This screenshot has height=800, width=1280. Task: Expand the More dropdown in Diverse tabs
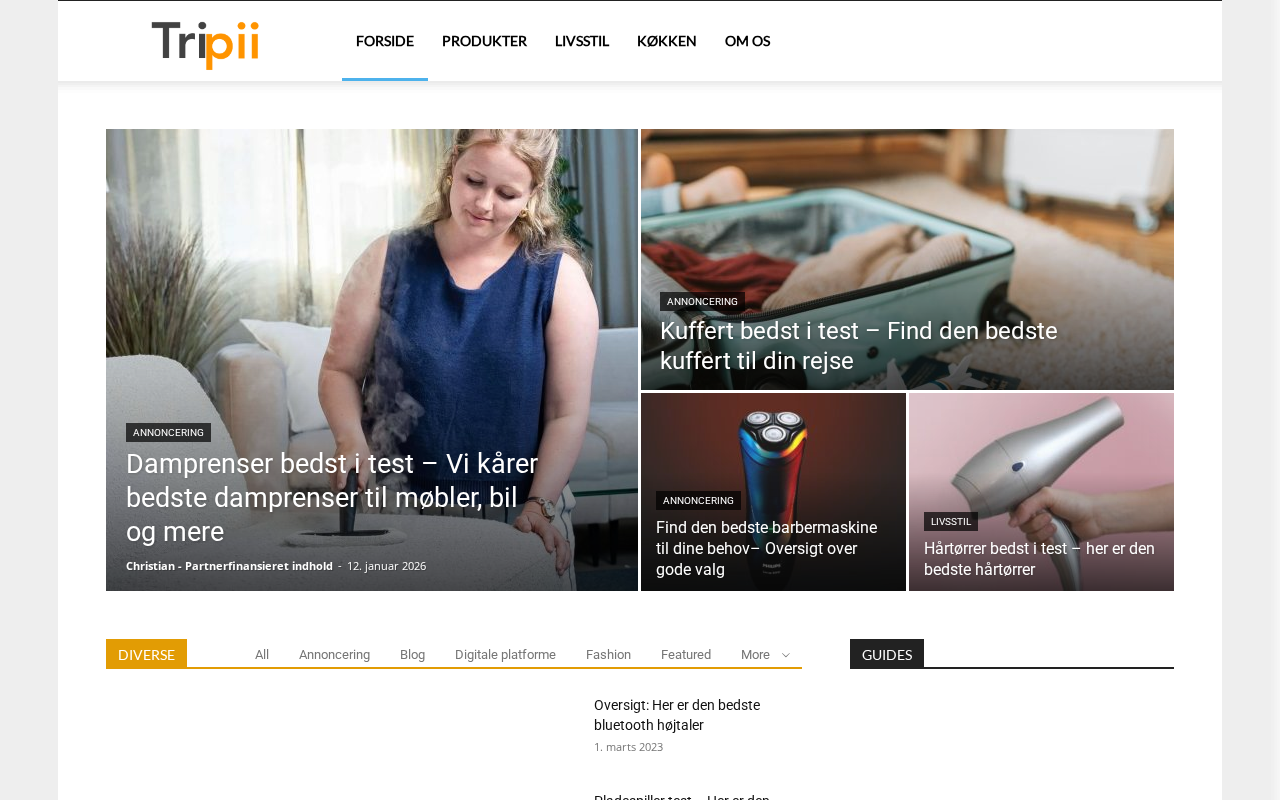765,655
